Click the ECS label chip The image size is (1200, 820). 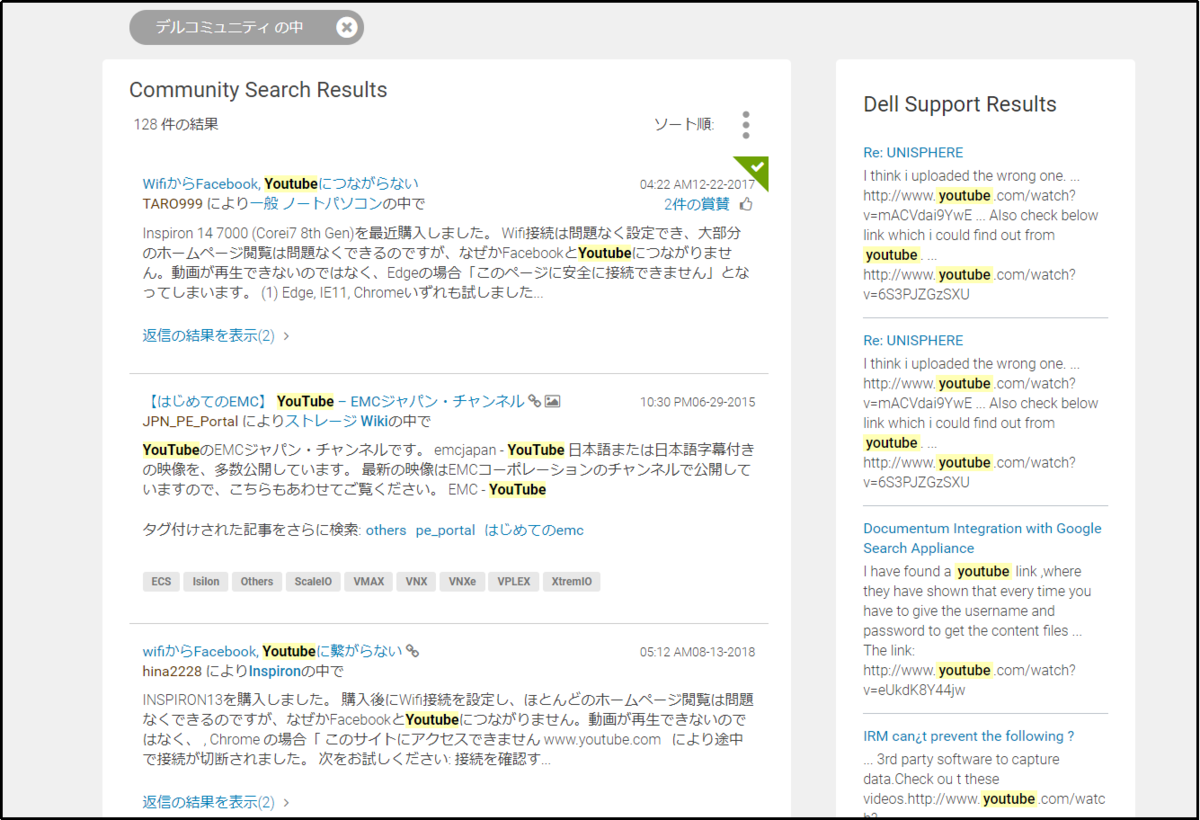161,582
